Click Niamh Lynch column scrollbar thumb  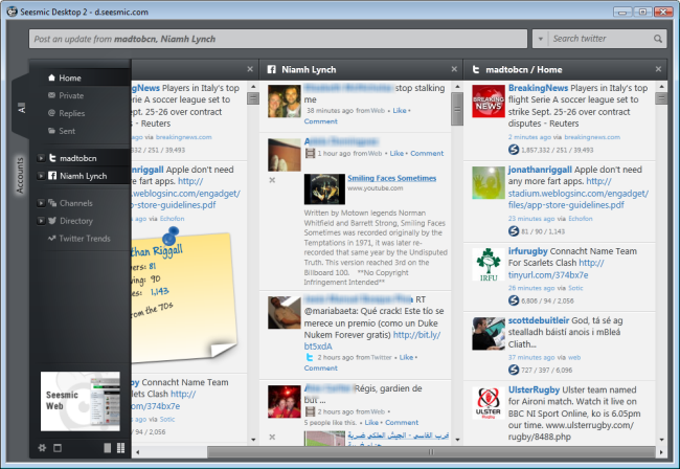[457, 109]
